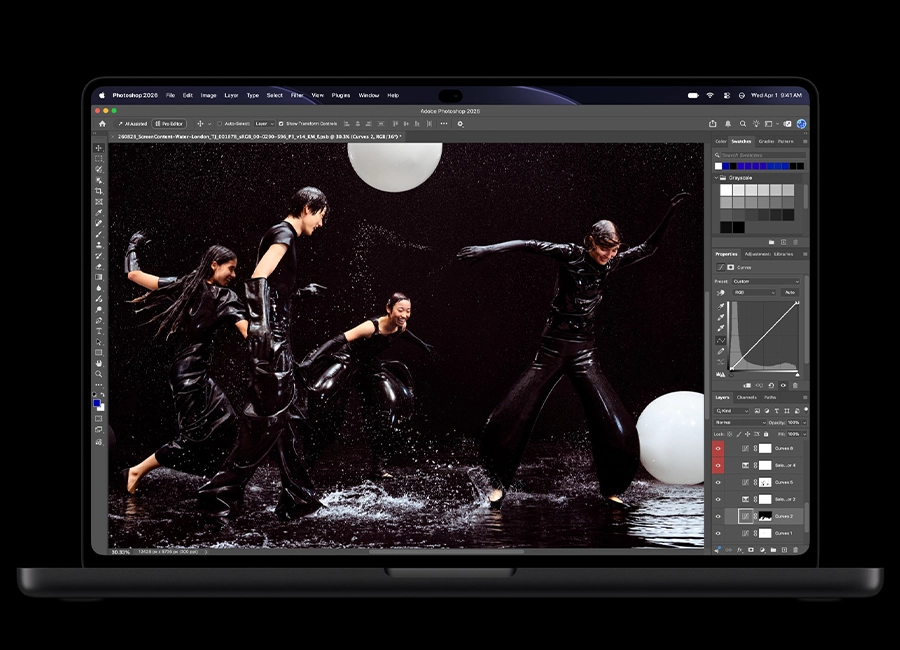The height and width of the screenshot is (650, 900).
Task: Switch to the Channels tab
Action: (747, 397)
